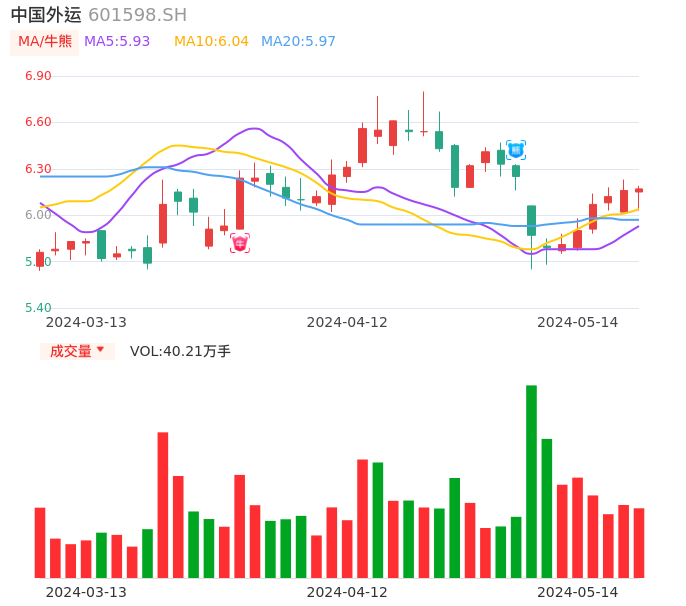Click the MA10:6.04 legend label
Screen dimensions: 686x606
pyautogui.click(x=211, y=42)
